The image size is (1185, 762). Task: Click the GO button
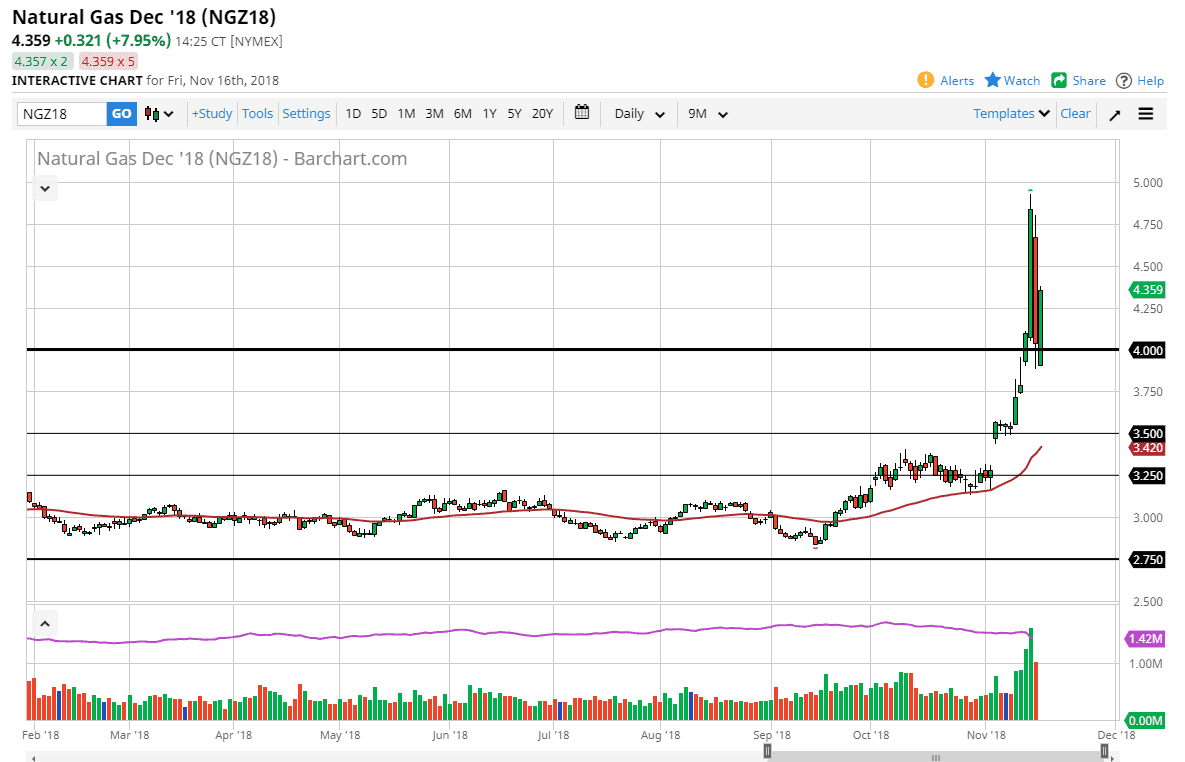(x=122, y=113)
